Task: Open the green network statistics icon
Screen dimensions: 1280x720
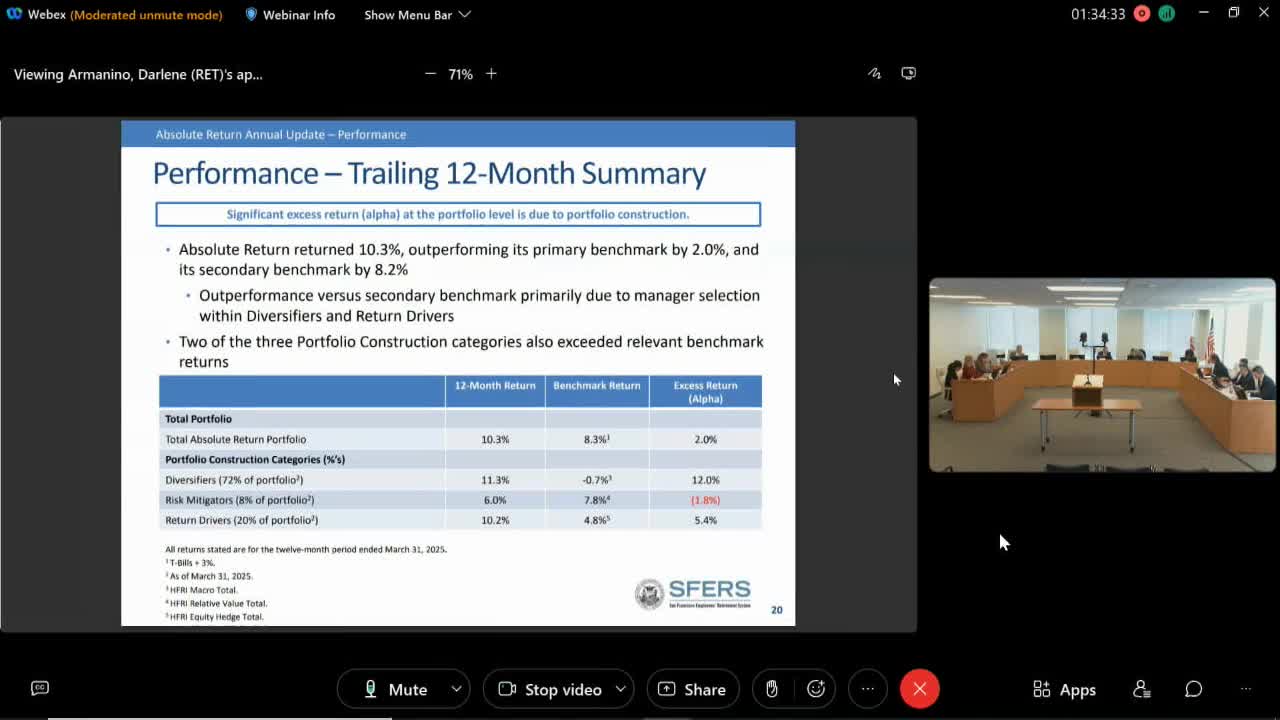Action: 1166,14
